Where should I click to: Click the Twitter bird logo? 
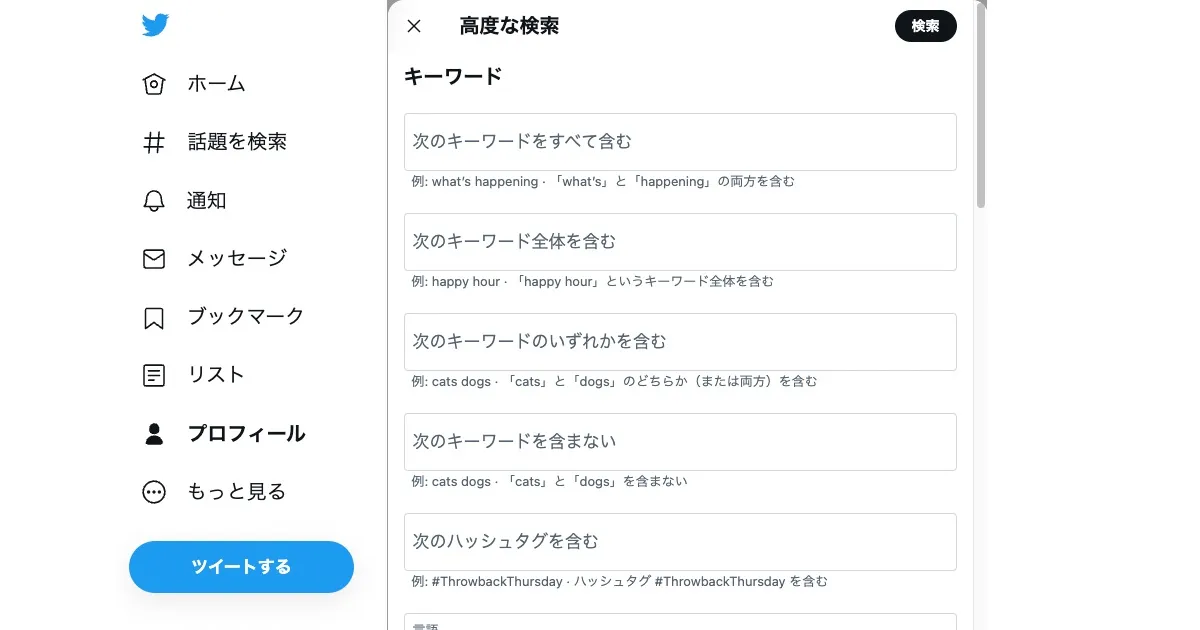click(155, 25)
